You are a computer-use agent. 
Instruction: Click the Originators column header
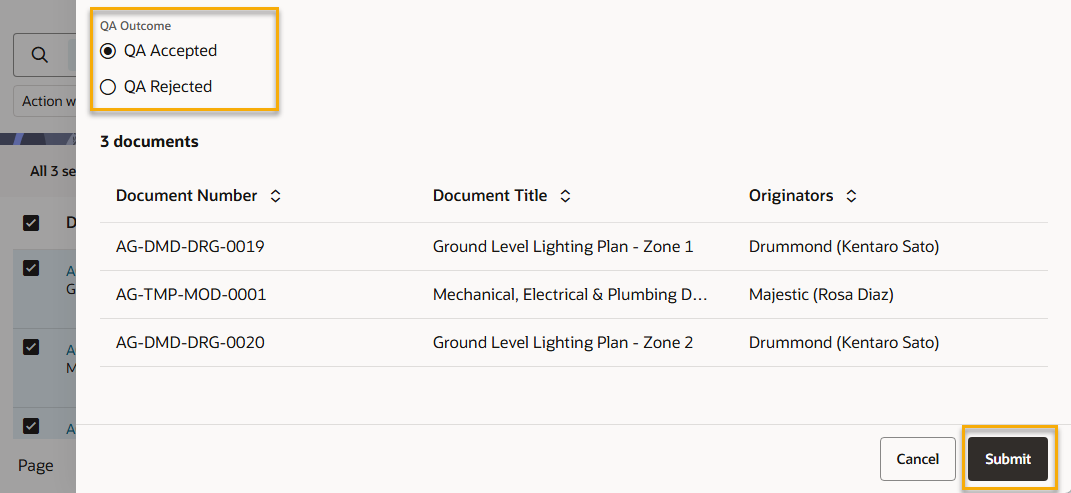[791, 196]
